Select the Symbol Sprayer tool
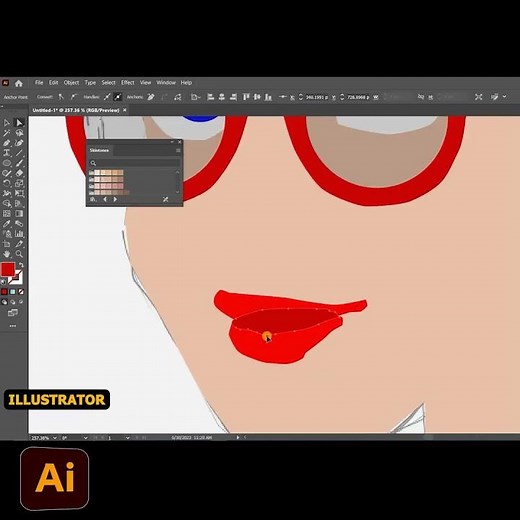 (7, 234)
